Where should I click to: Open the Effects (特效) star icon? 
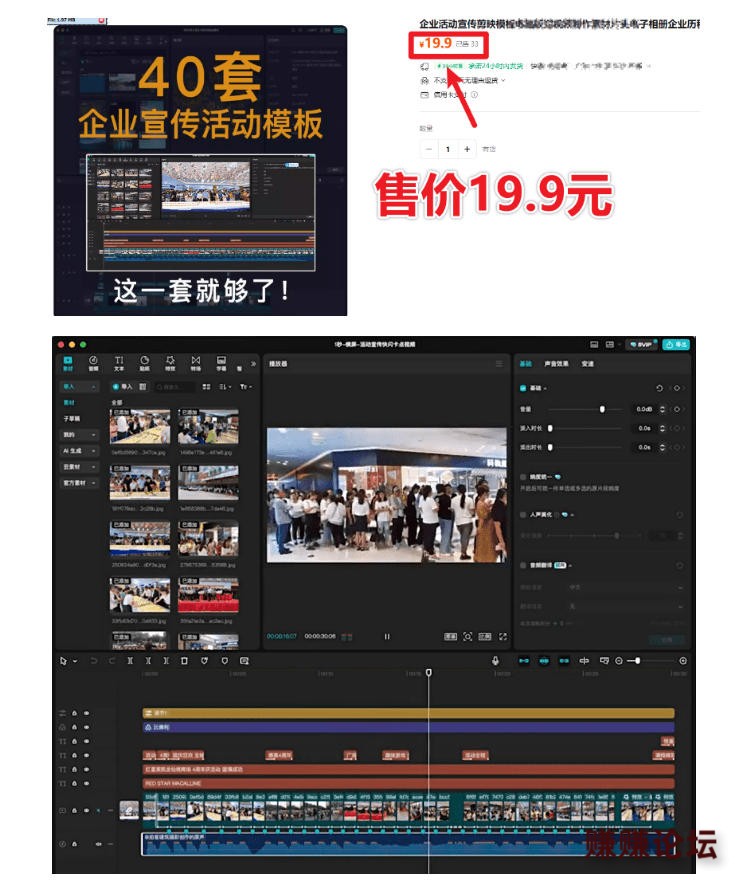170,363
